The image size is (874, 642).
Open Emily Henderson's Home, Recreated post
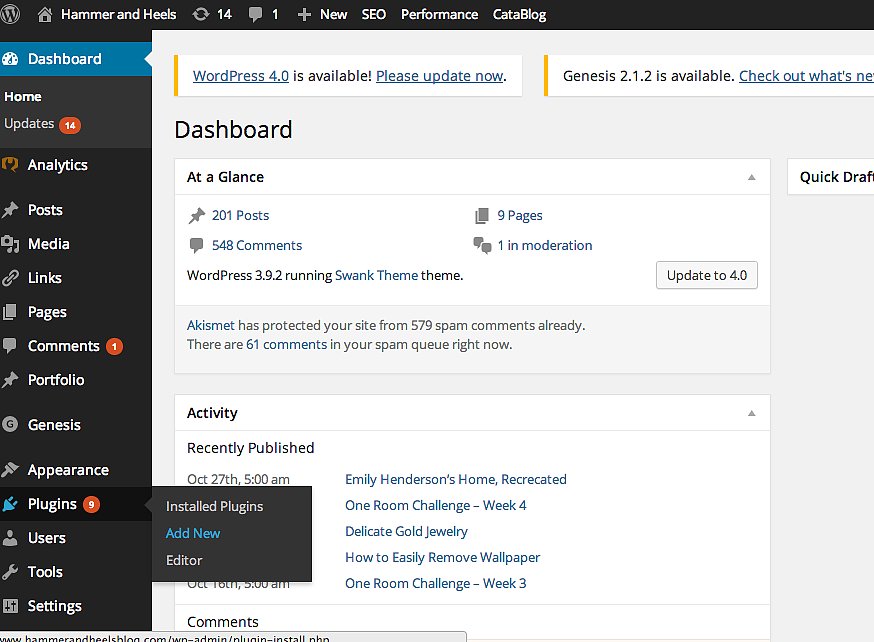455,479
